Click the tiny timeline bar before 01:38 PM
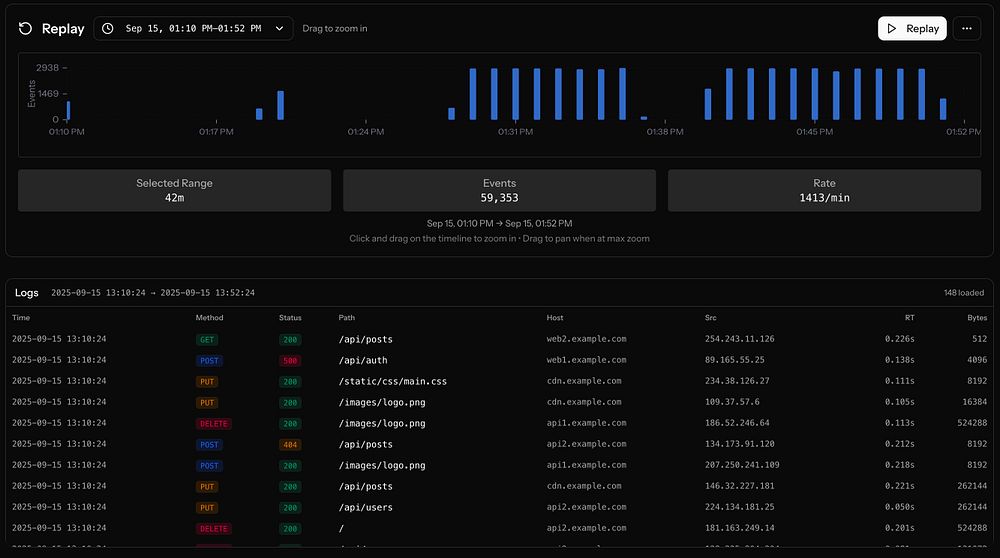The width and height of the screenshot is (1000, 558). click(644, 118)
